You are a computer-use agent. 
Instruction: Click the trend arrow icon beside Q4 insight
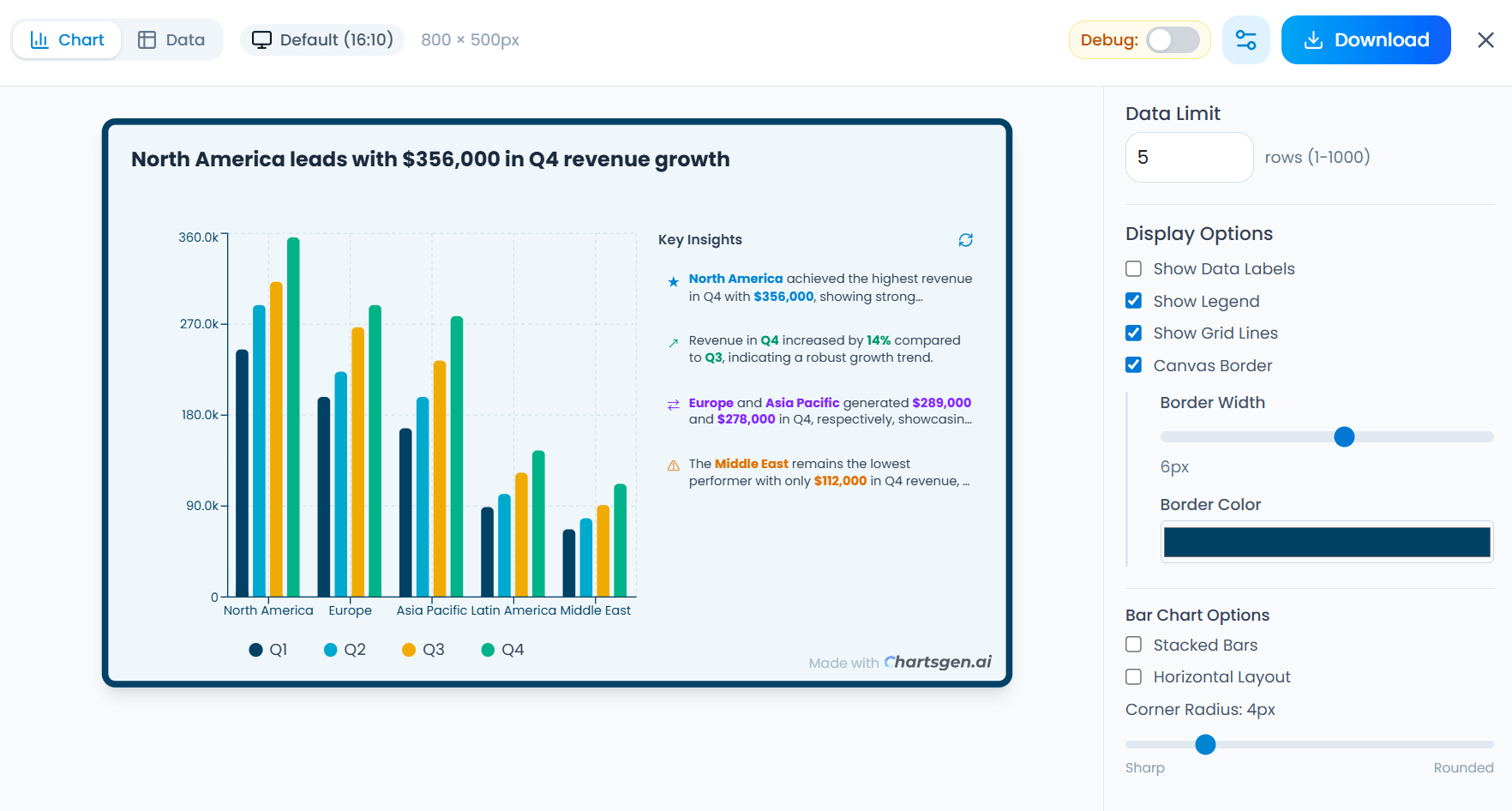pos(673,343)
